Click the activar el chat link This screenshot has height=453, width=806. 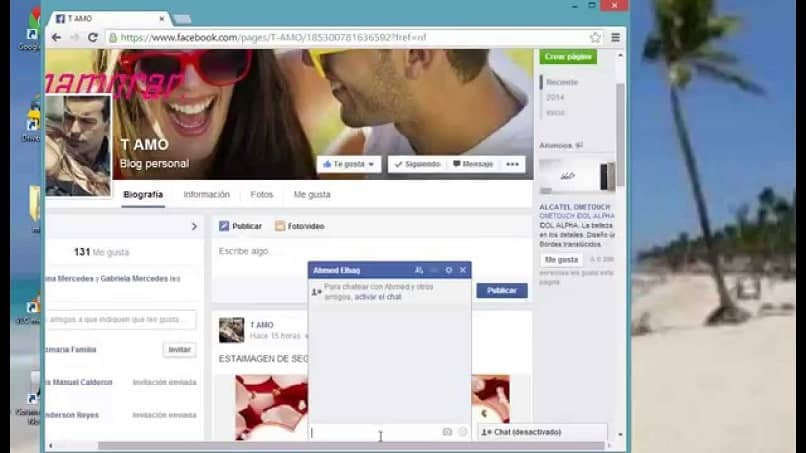click(378, 297)
